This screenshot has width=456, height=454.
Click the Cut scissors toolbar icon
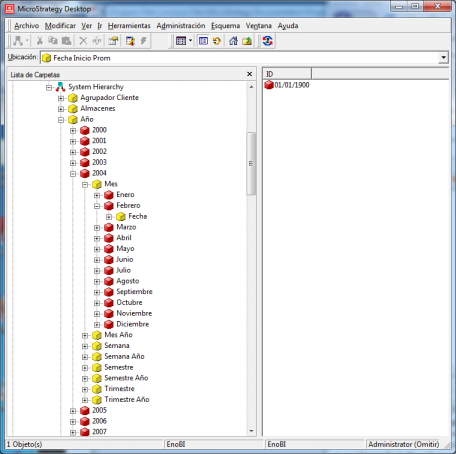[x=40, y=41]
